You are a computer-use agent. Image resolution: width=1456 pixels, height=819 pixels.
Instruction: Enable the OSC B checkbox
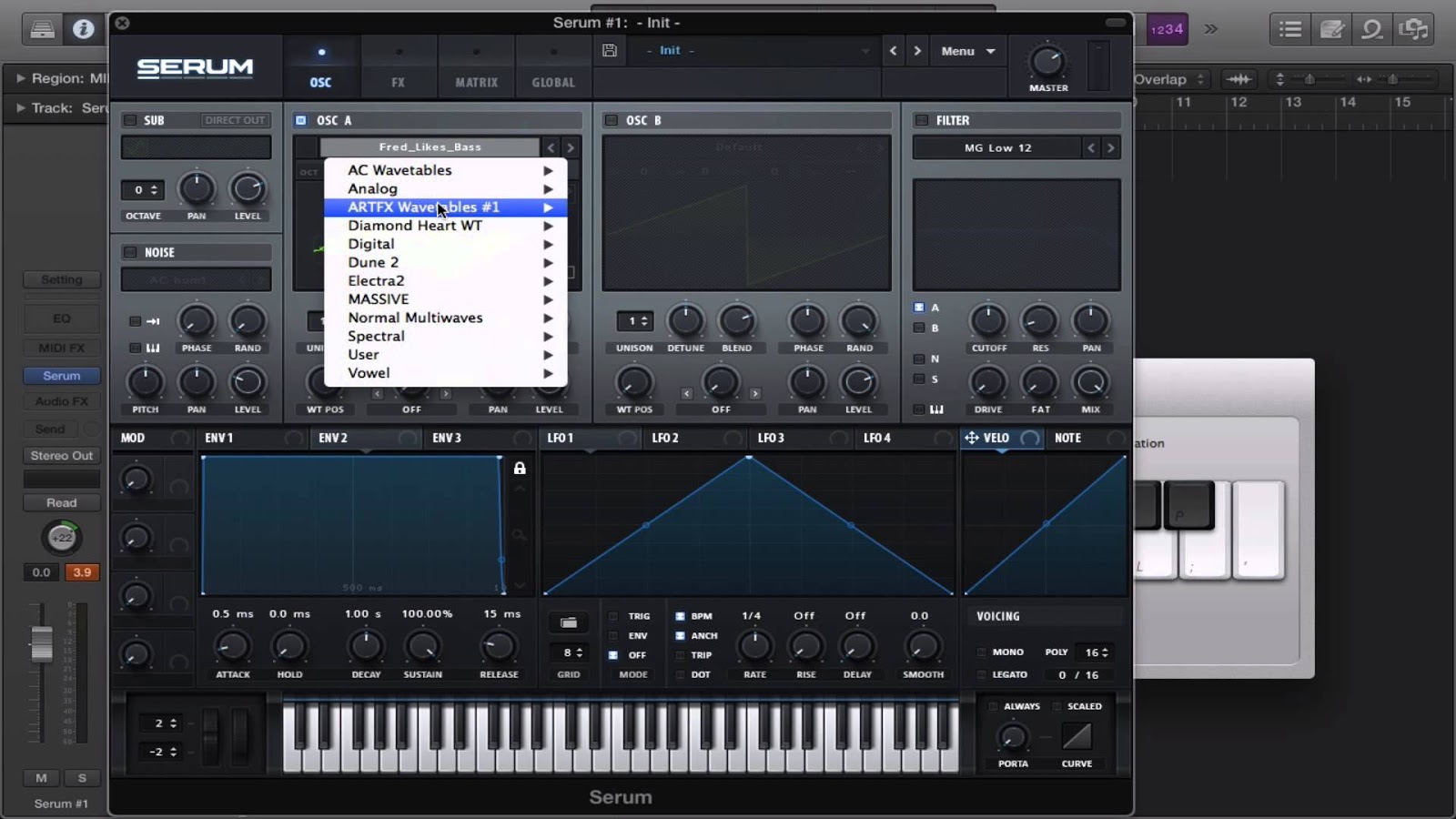point(612,120)
